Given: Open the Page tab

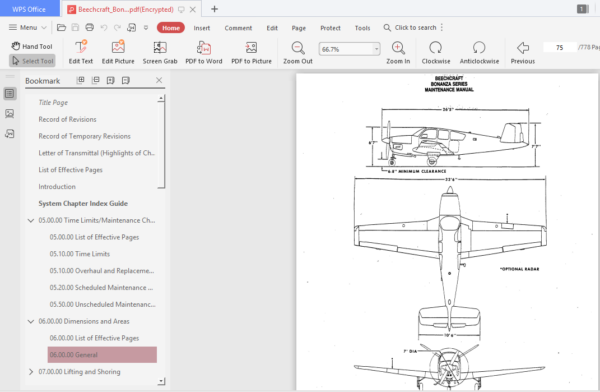Looking at the screenshot, I should (298, 28).
